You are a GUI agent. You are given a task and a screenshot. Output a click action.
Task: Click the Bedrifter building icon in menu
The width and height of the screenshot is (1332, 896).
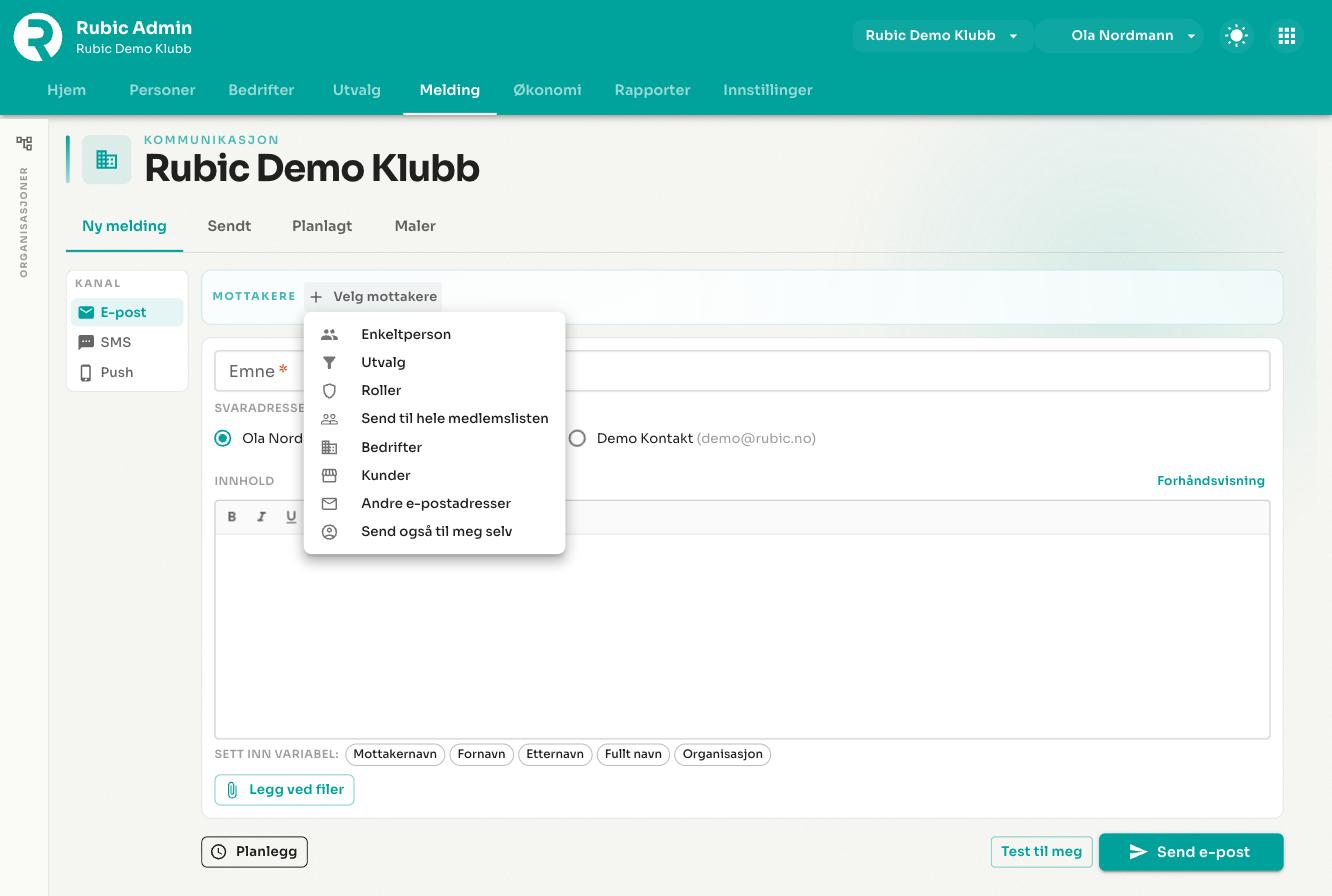click(329, 448)
